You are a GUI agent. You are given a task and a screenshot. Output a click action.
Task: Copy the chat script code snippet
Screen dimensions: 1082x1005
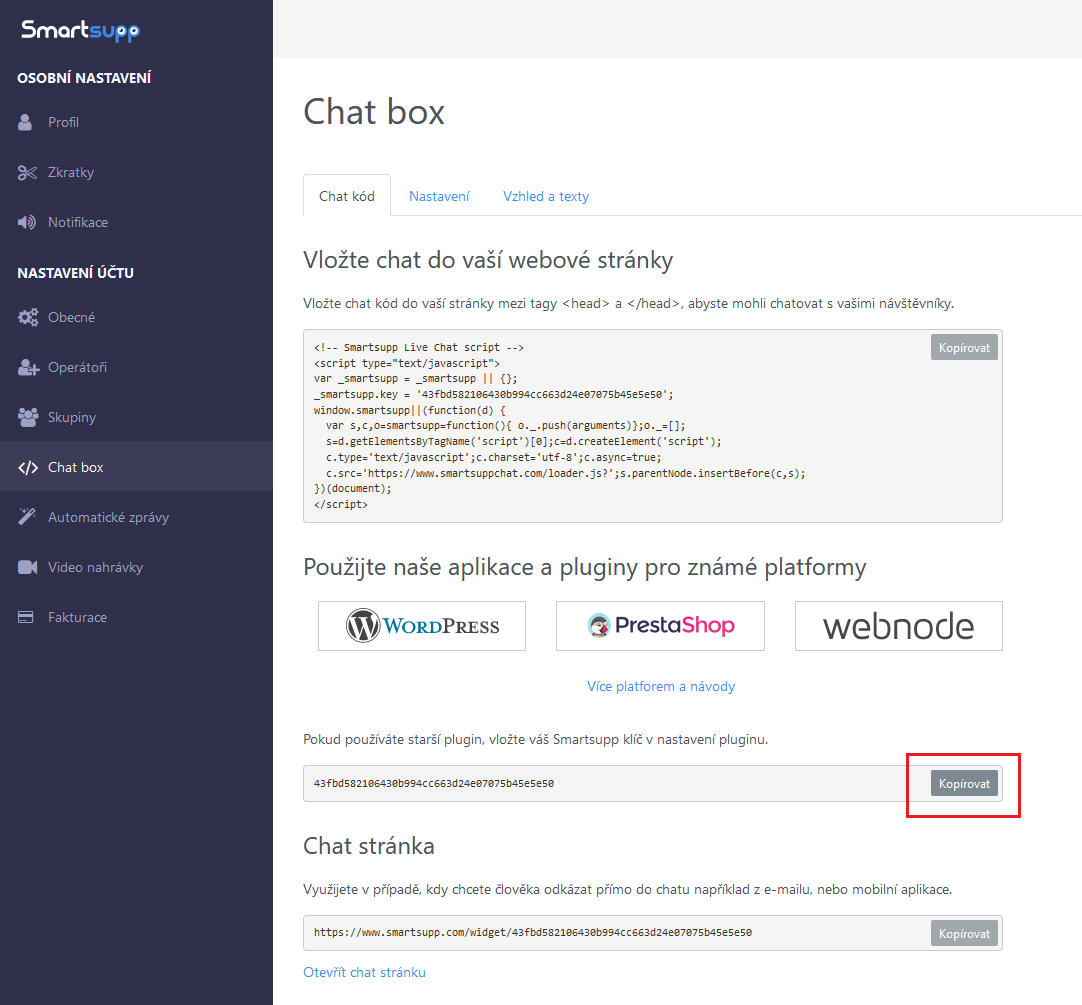click(964, 347)
